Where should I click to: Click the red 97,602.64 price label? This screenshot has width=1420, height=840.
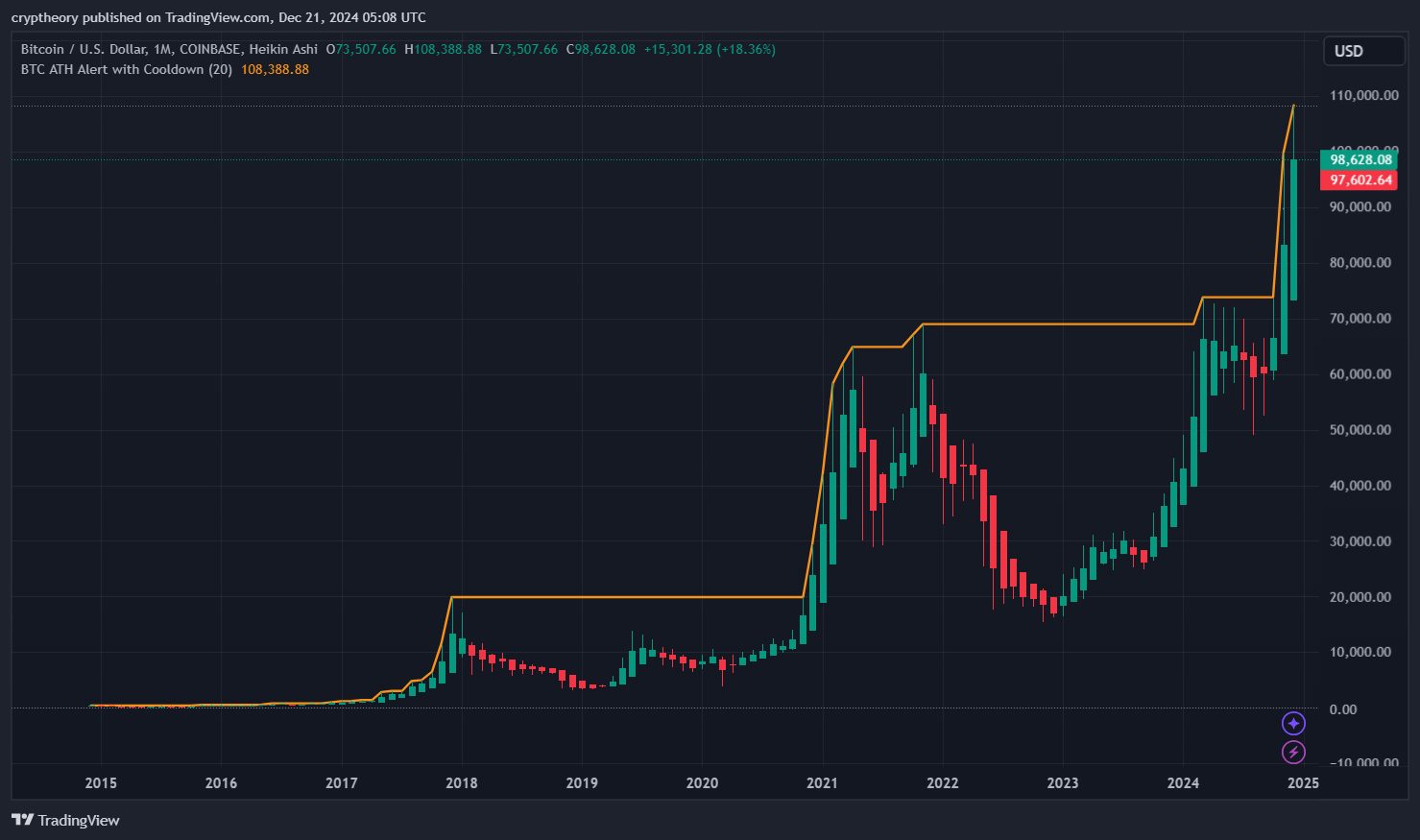[1360, 180]
